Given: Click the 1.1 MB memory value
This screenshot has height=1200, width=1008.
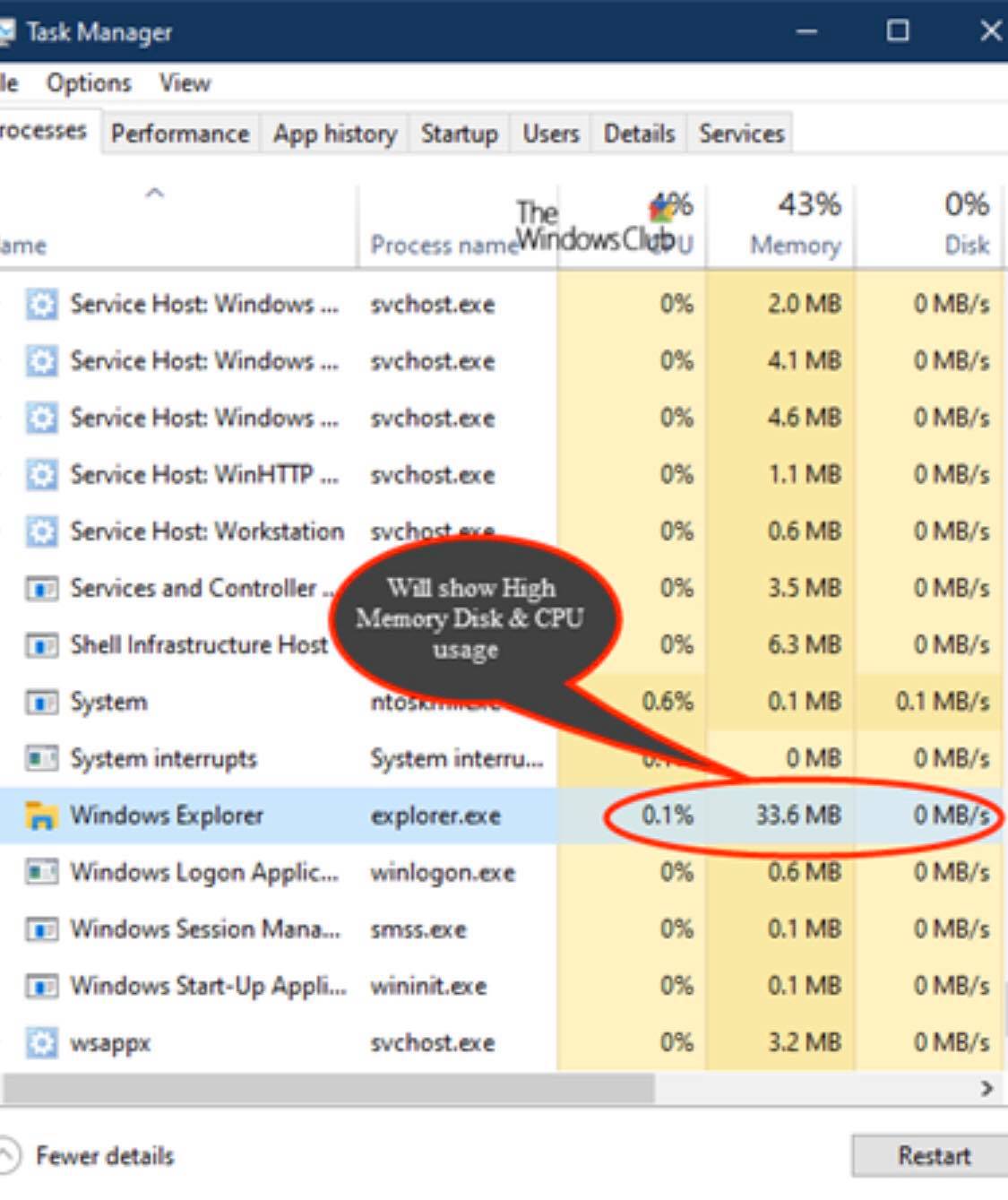Looking at the screenshot, I should [805, 475].
